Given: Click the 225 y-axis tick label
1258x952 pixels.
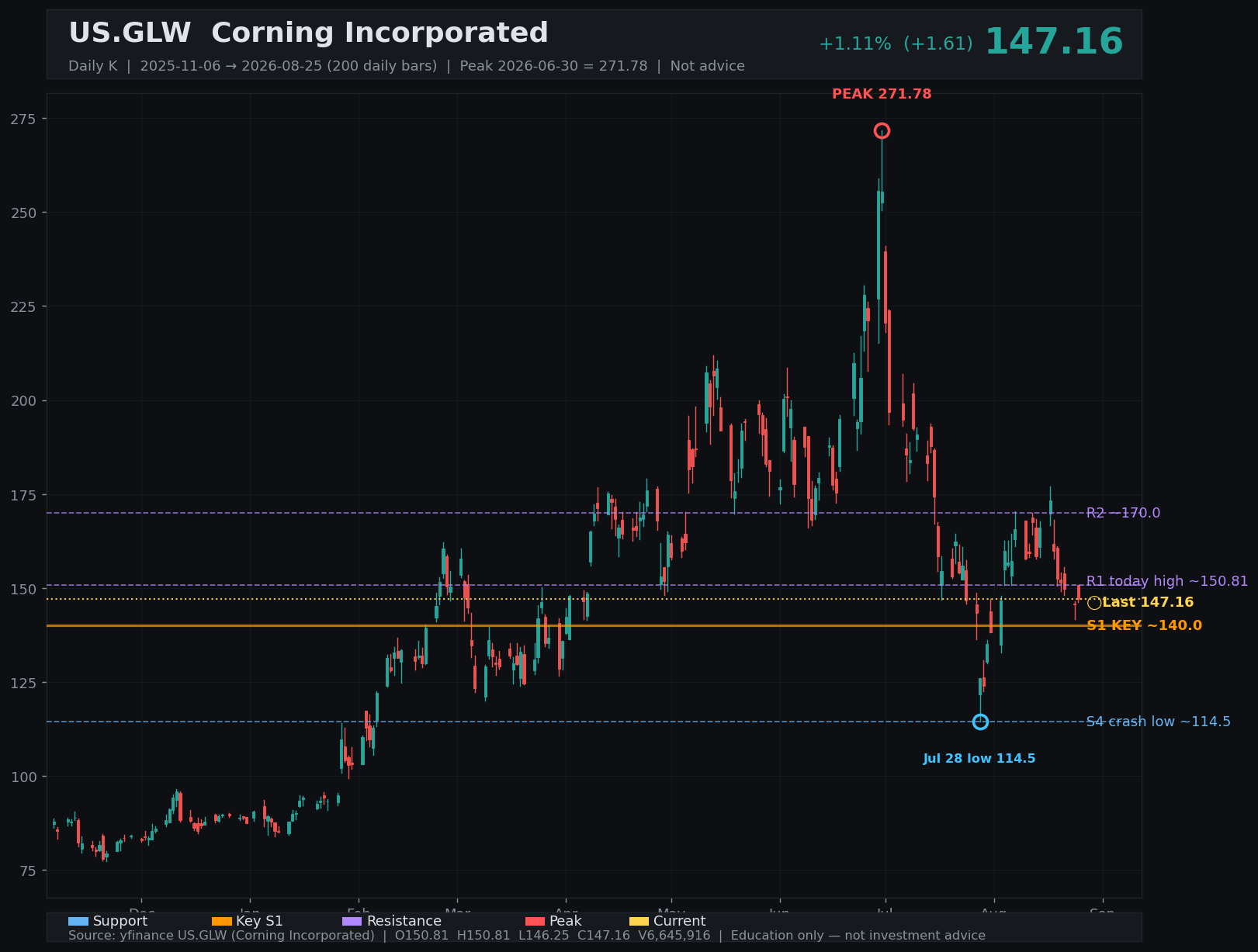Looking at the screenshot, I should click(x=23, y=306).
